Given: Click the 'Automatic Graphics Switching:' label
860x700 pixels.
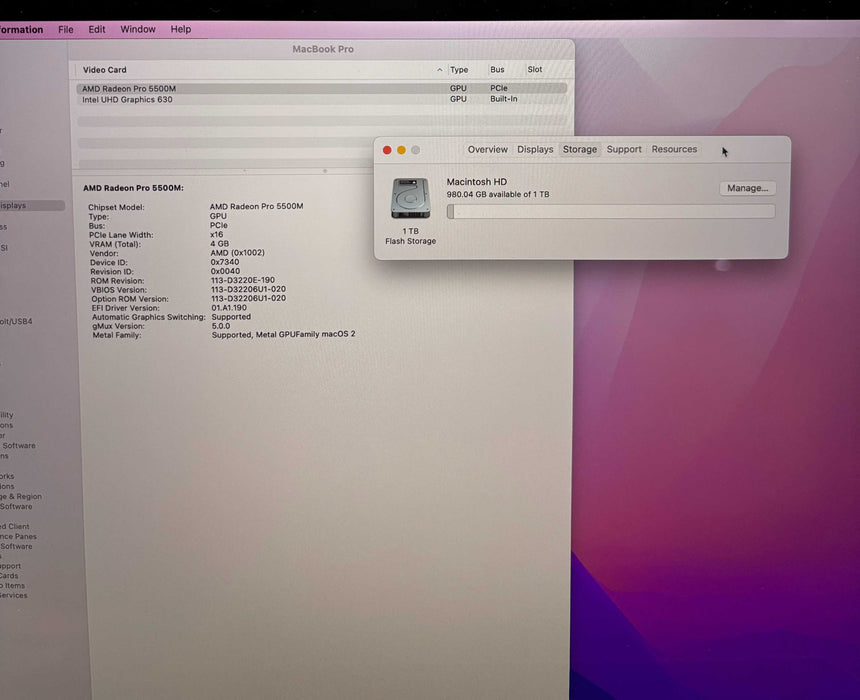Looking at the screenshot, I should click(x=149, y=317).
